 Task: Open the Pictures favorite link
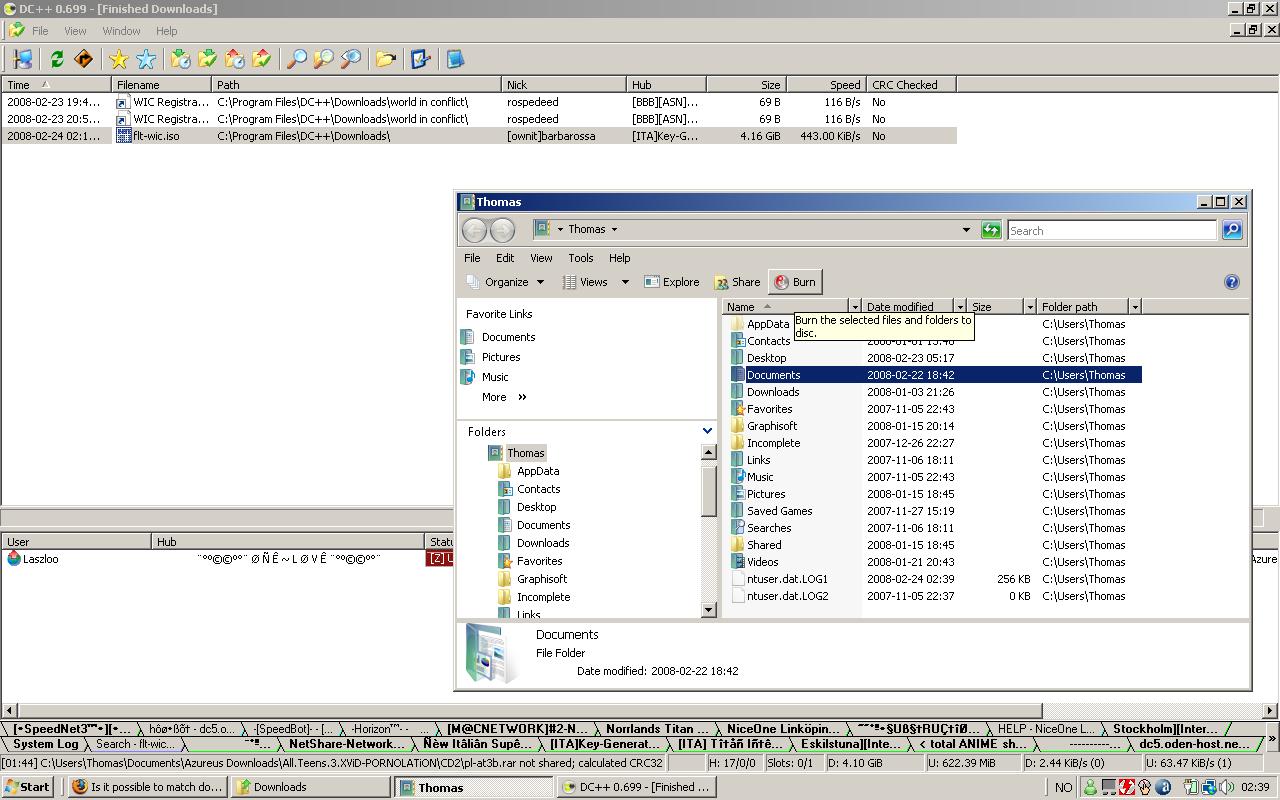[x=500, y=357]
